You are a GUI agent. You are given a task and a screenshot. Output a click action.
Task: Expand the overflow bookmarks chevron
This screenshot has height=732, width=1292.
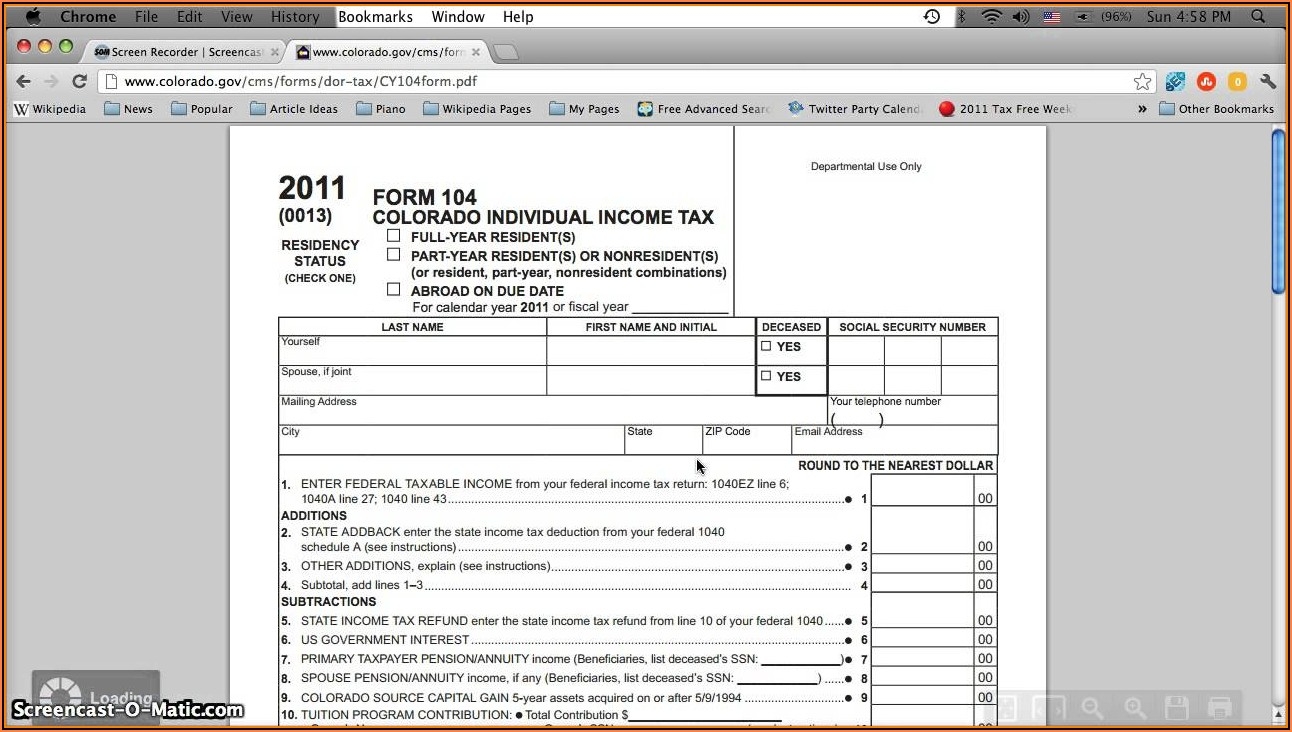pyautogui.click(x=1142, y=108)
